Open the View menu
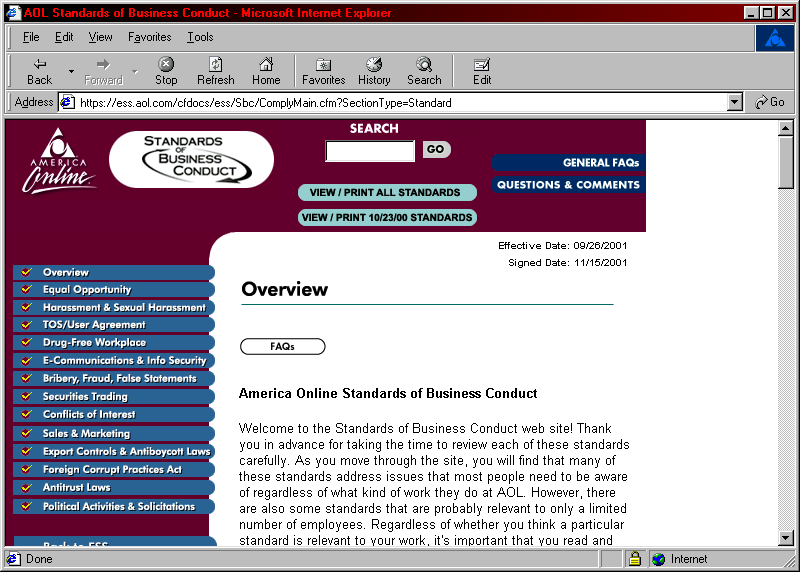Screen dimensions: 800x572 pyautogui.click(x=100, y=37)
